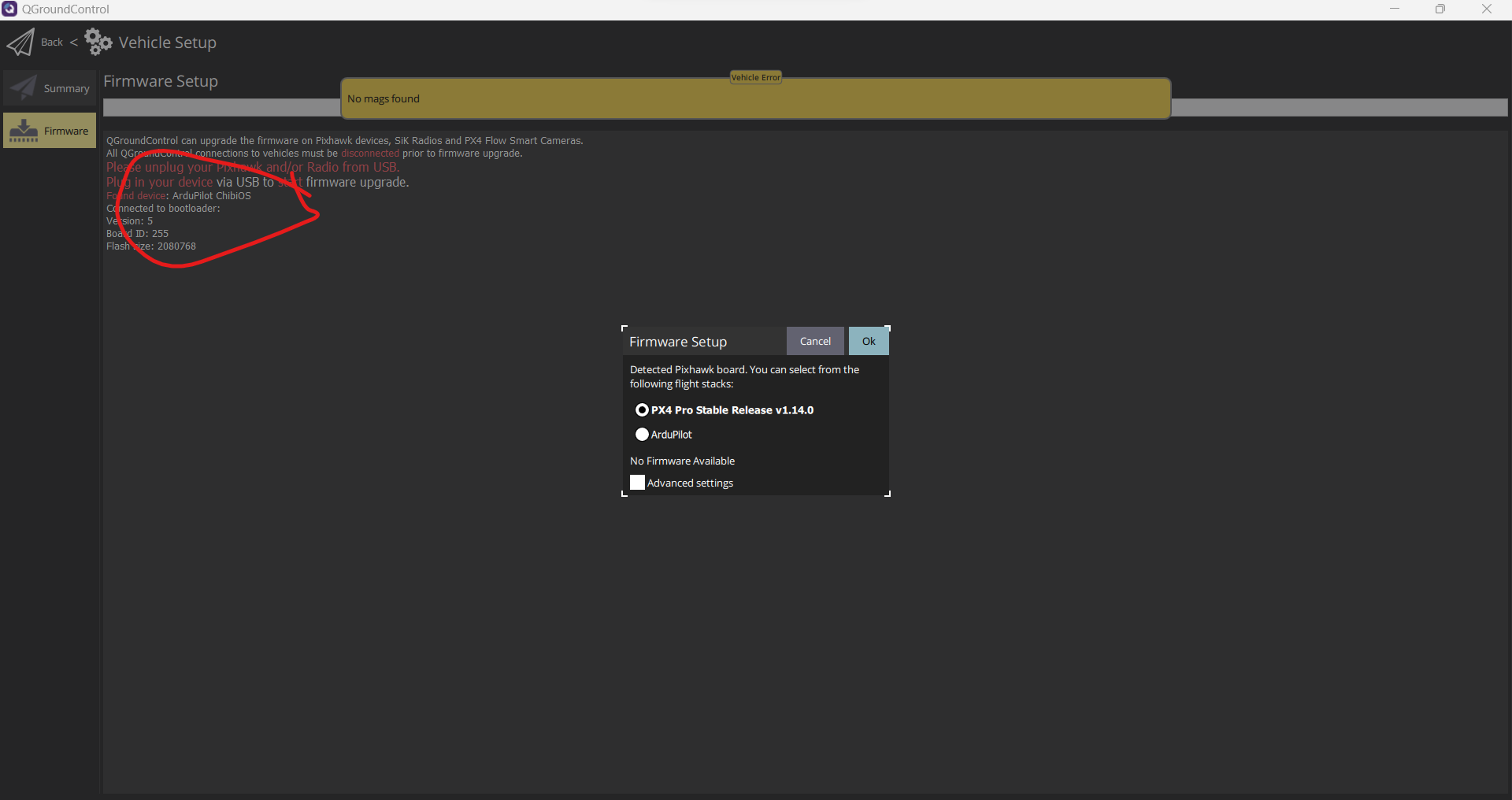Click the 'No Firmware Available' text
Image resolution: width=1512 pixels, height=800 pixels.
[682, 461]
